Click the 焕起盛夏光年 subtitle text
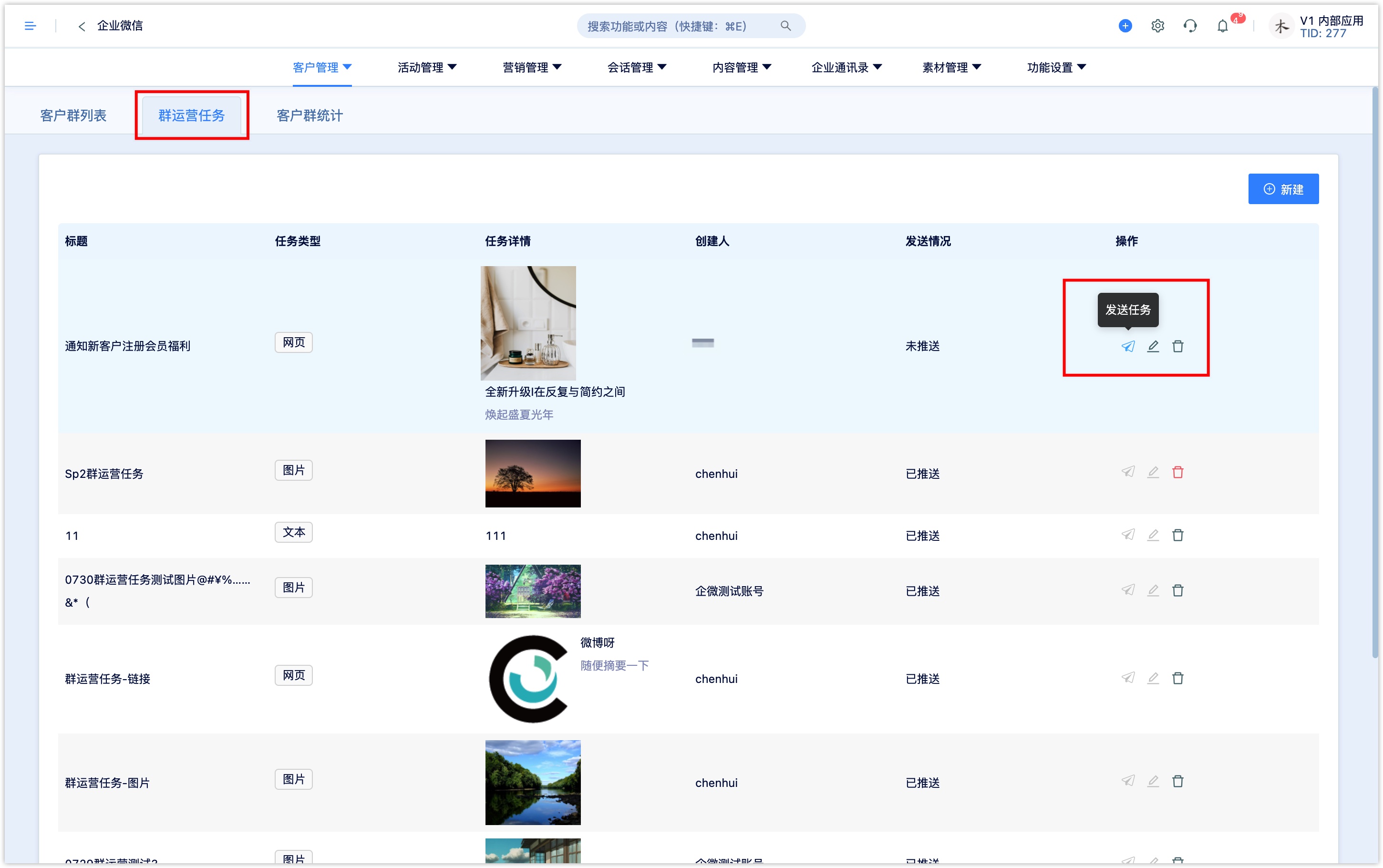Screen dimensions: 1383x868 519,414
